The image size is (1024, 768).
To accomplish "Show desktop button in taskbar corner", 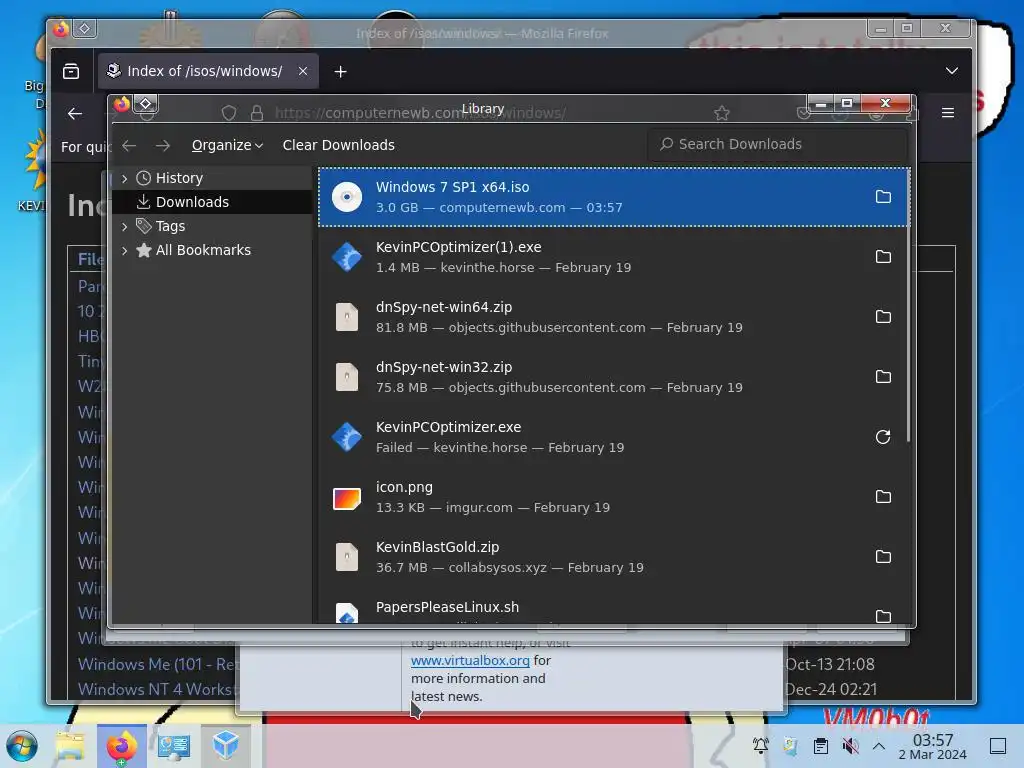I will 998,746.
